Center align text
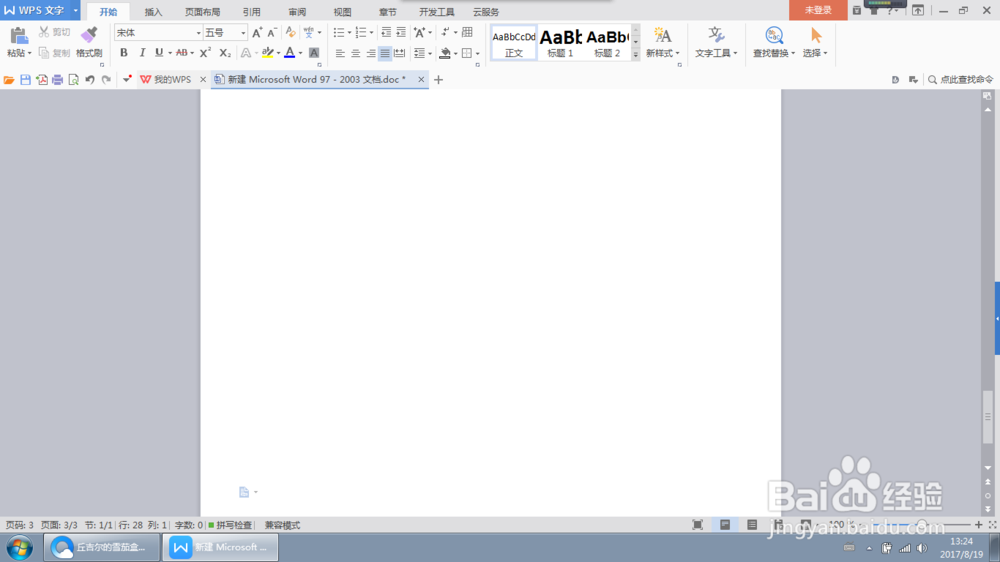 355,54
